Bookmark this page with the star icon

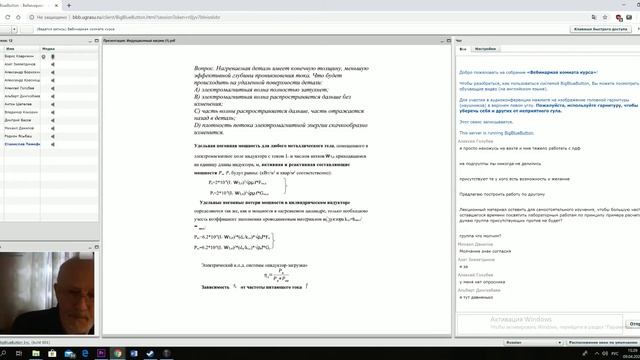[605, 17]
